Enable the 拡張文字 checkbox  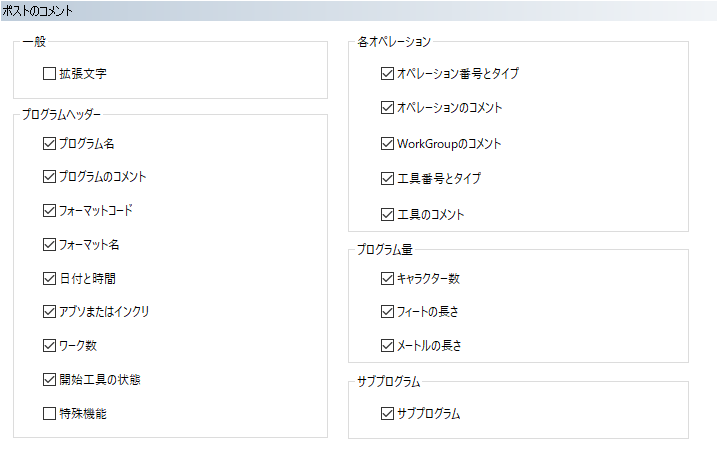coord(49,73)
